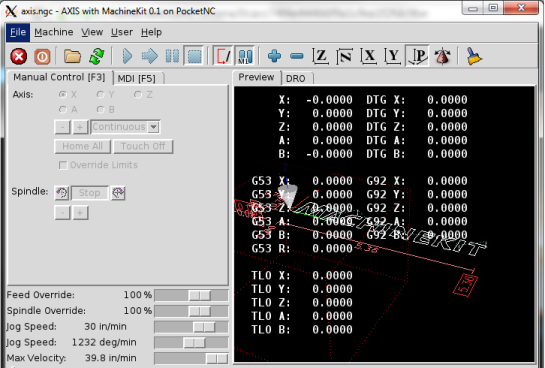Adjust the 1232 deg/min Jog Speed slider
Image resolution: width=545 pixels, height=368 pixels.
pos(194,343)
